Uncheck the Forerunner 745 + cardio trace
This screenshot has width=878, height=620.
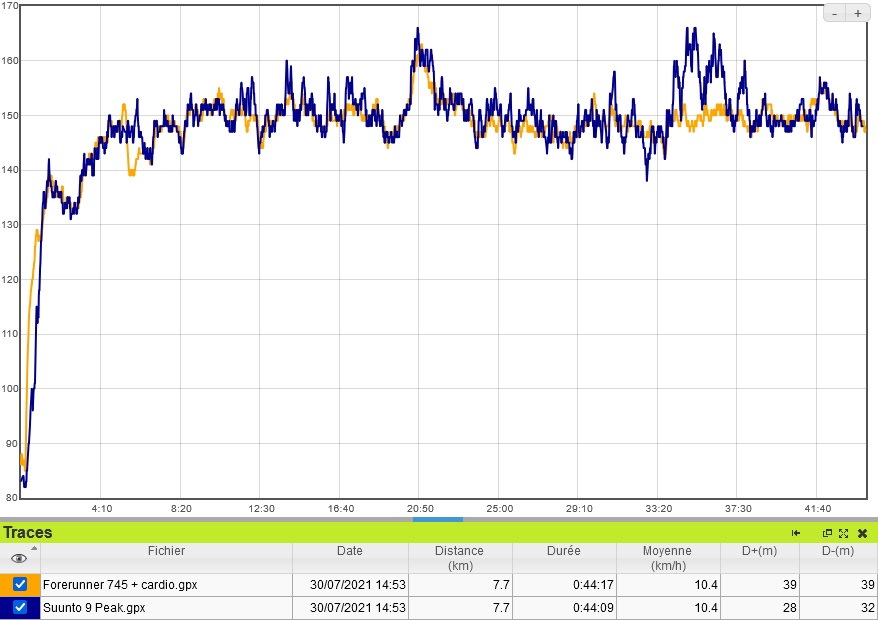point(20,584)
